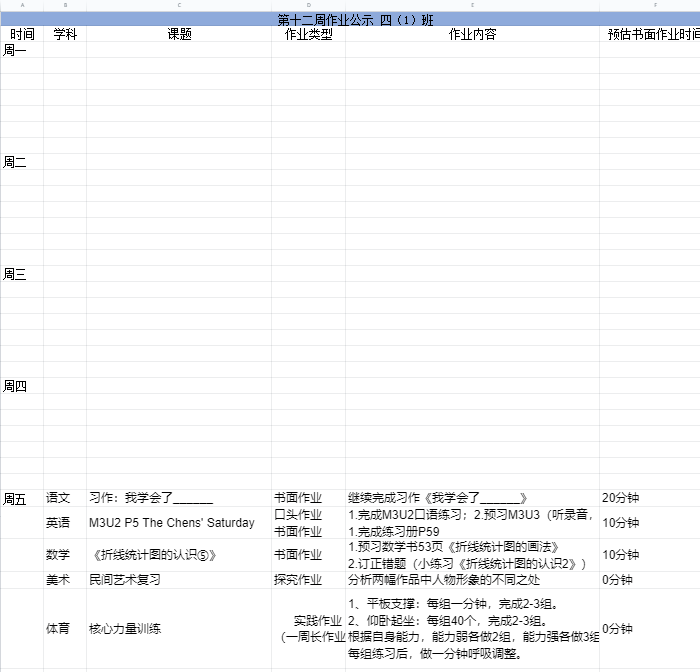Click the cell starting 1、平板支撑
This screenshot has width=700, height=672.
click(x=472, y=629)
